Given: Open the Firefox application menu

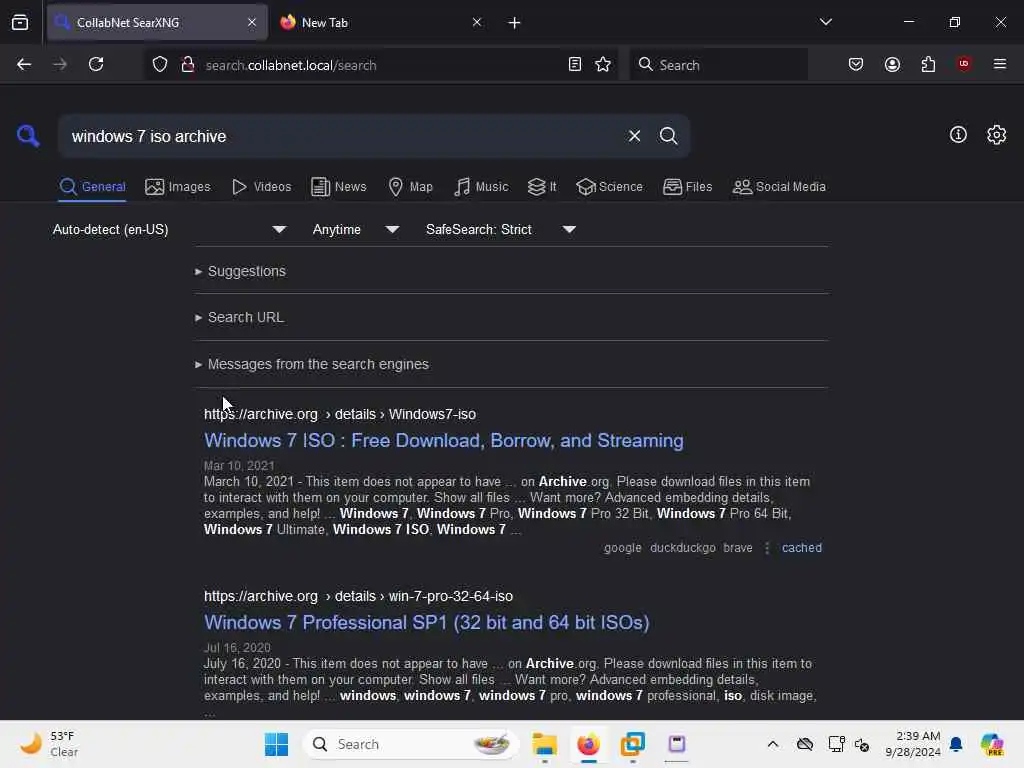Looking at the screenshot, I should click(x=1000, y=65).
